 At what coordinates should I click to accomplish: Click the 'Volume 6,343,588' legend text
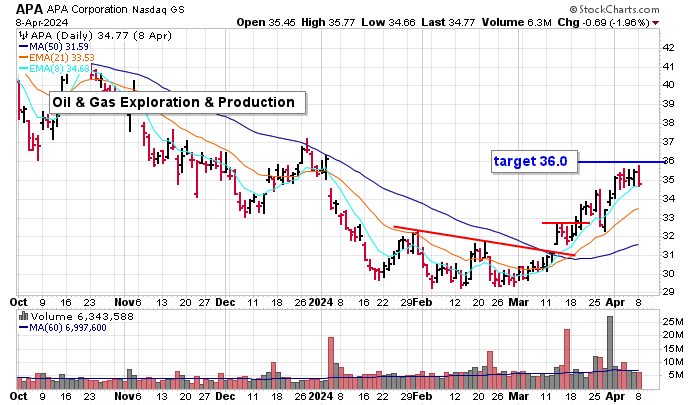82,317
